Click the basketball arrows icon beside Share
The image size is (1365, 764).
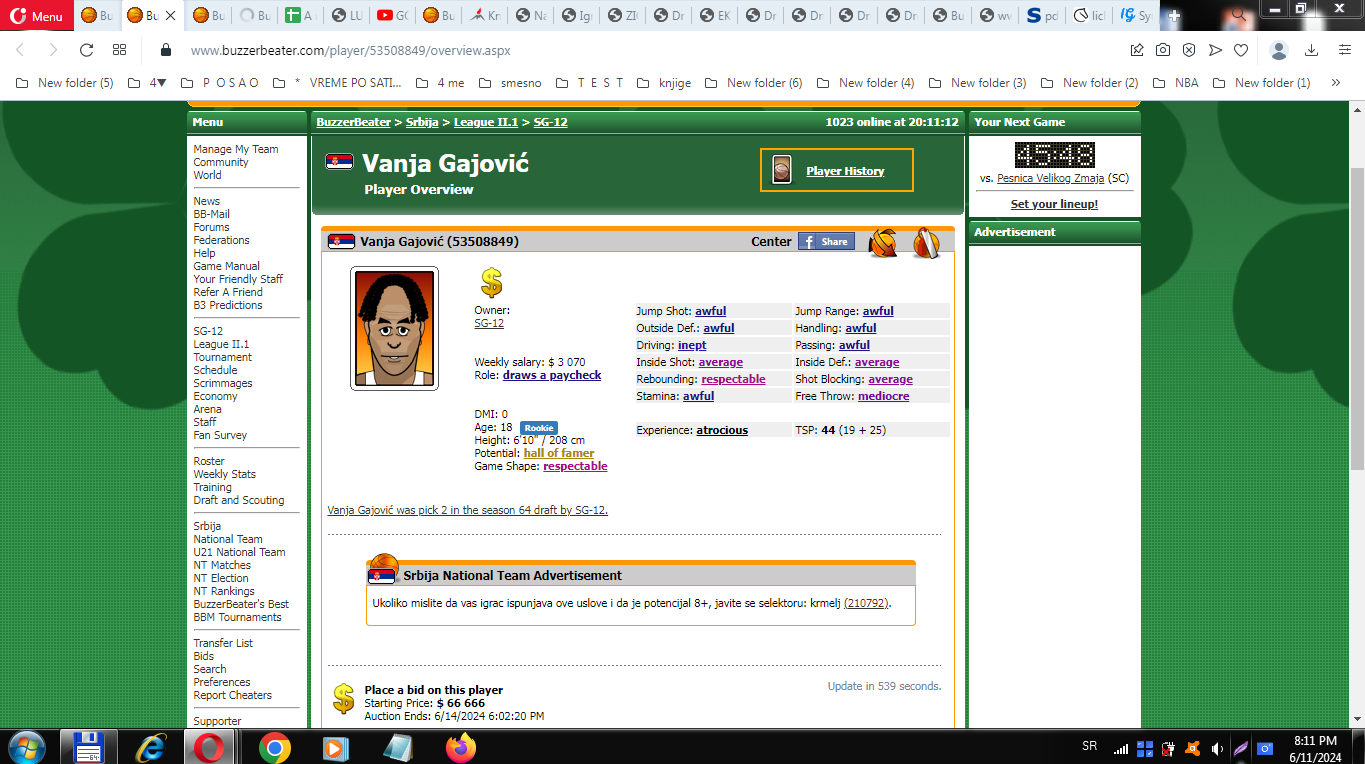883,242
